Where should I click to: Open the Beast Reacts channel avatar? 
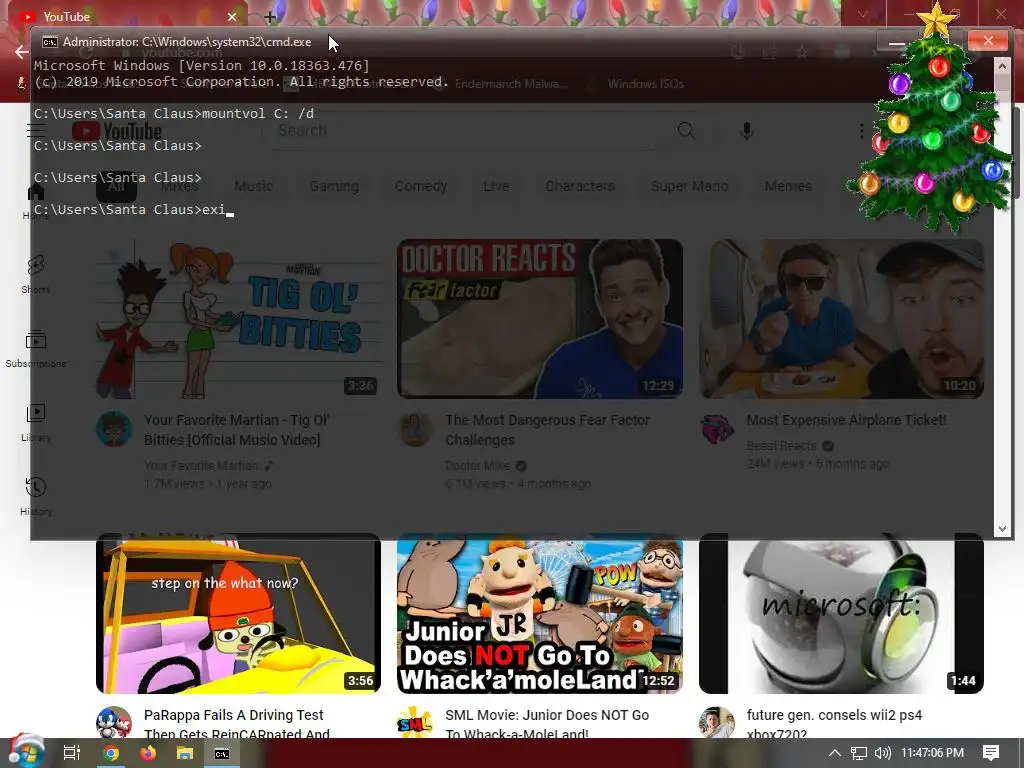coord(717,429)
